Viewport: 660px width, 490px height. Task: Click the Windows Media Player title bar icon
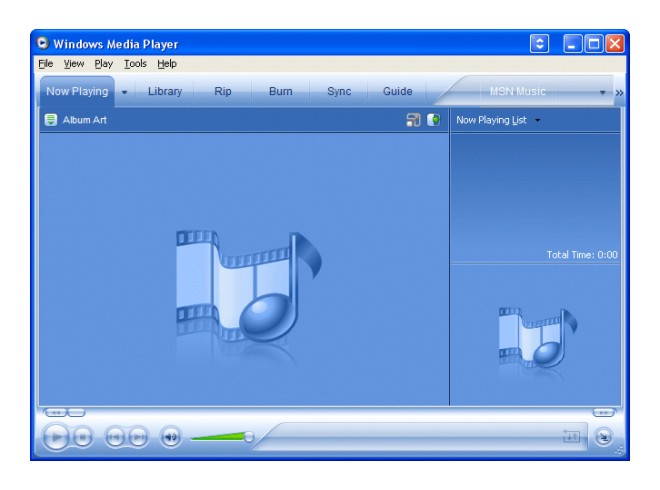click(x=42, y=43)
